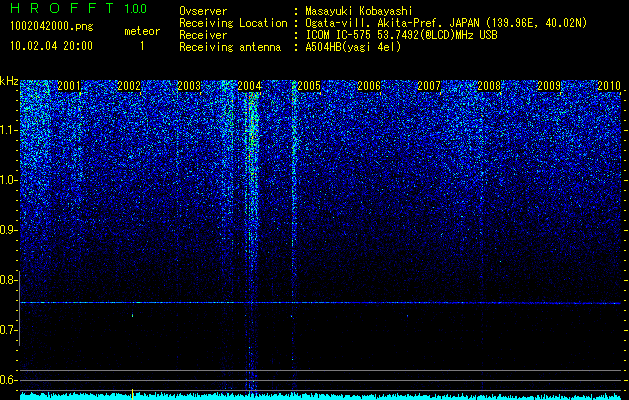Click the ICOM IC-575 receiver frequency text

point(401,35)
